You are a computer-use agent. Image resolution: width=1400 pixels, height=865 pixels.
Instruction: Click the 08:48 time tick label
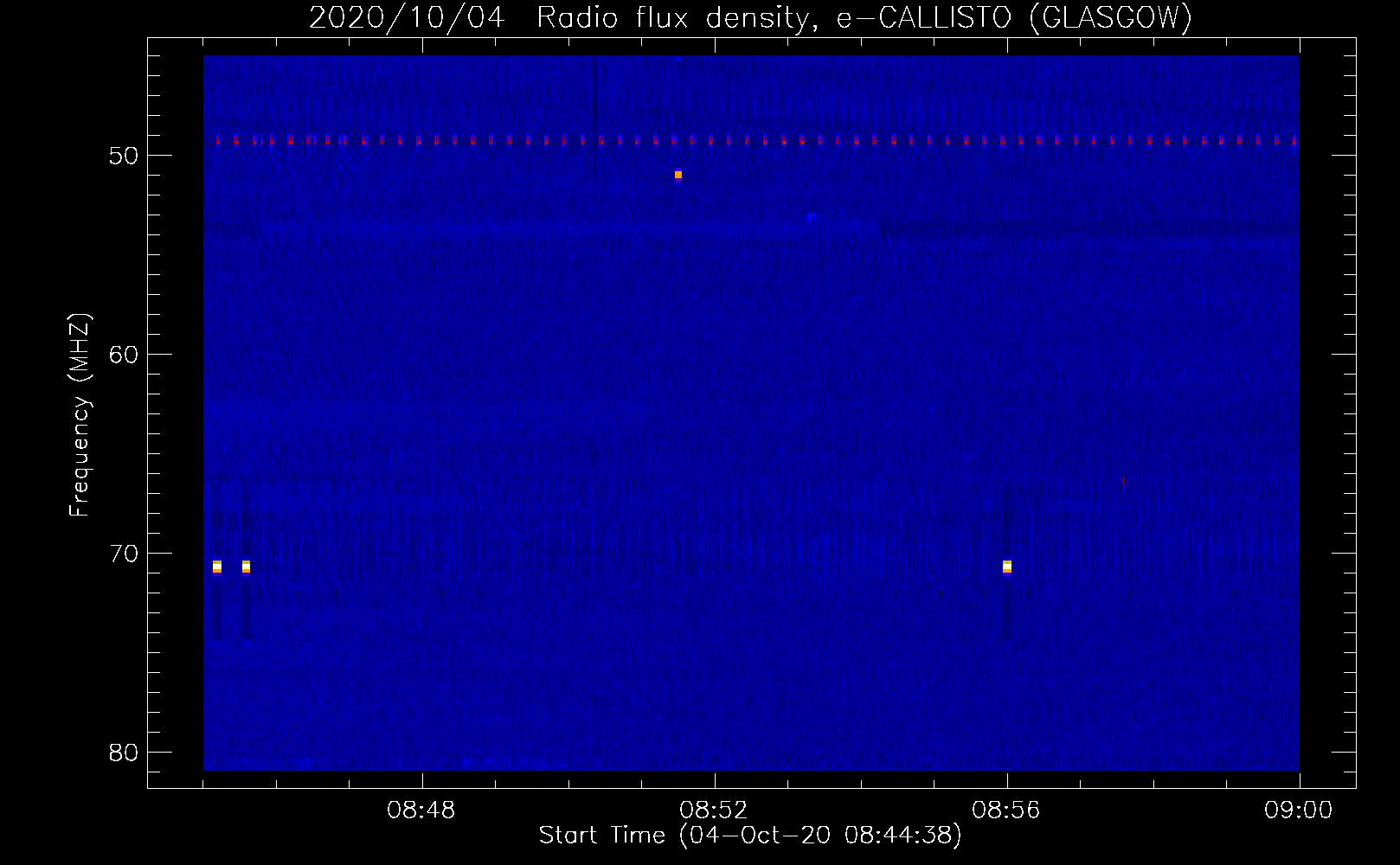[422, 811]
